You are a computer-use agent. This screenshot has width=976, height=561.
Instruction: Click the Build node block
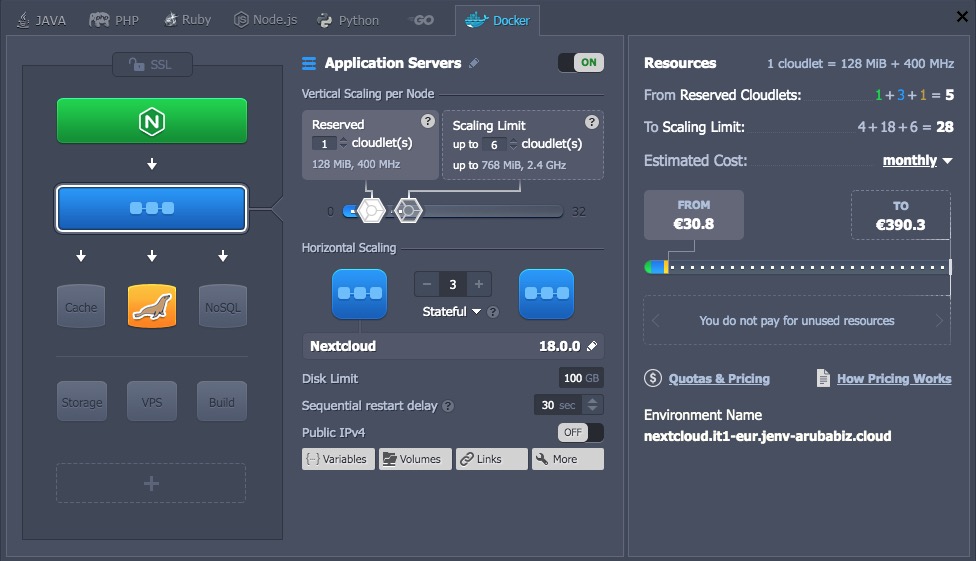(222, 401)
